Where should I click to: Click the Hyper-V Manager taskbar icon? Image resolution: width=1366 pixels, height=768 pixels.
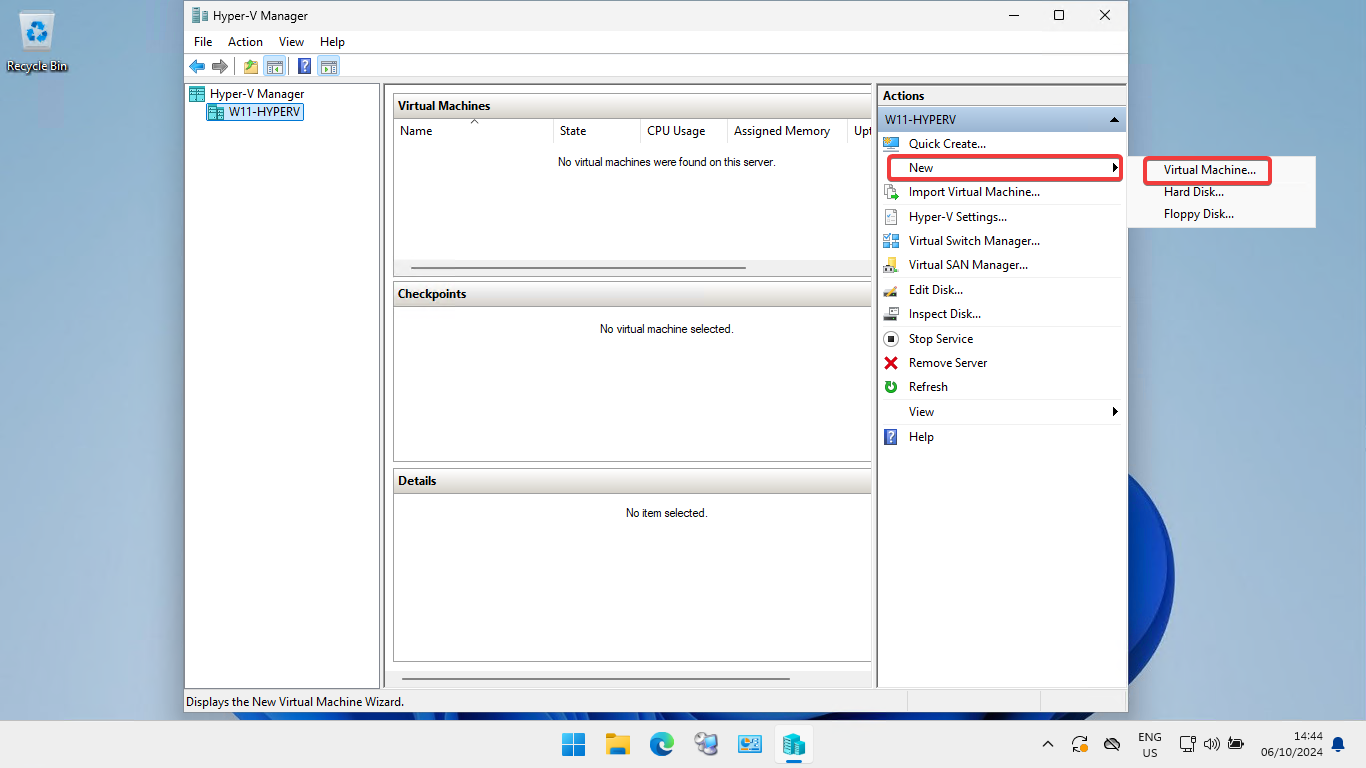click(x=793, y=744)
